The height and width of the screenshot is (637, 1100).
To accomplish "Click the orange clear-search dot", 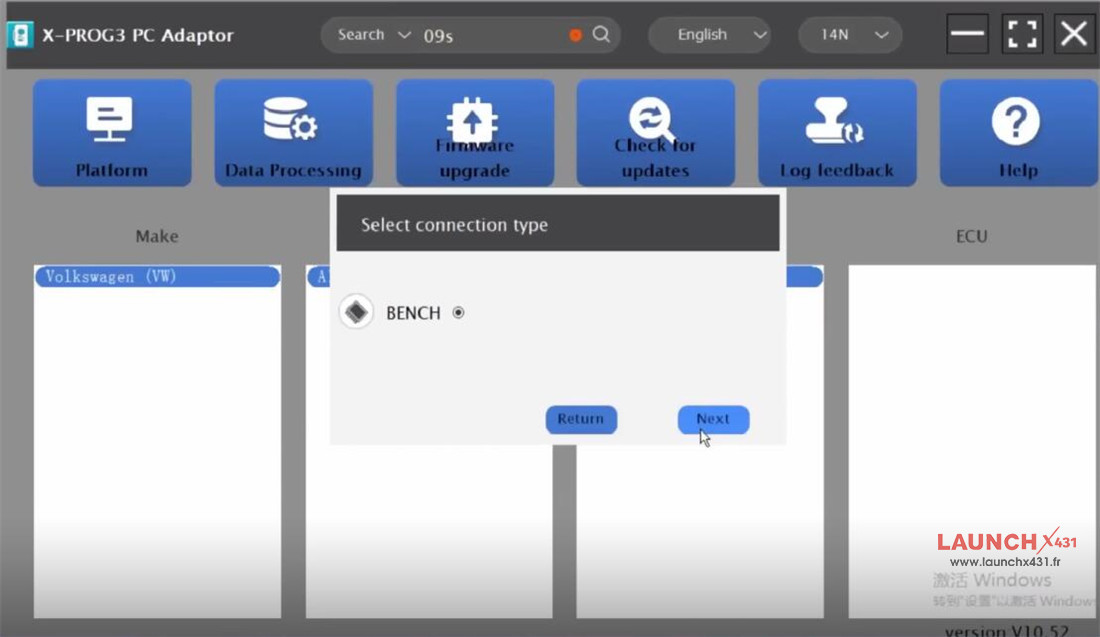I will pyautogui.click(x=575, y=35).
